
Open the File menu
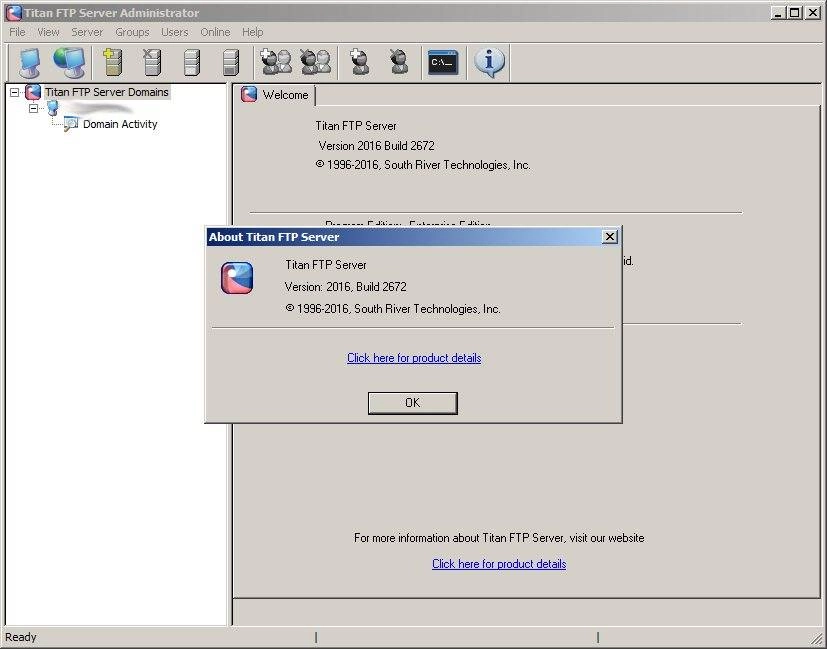pos(17,32)
